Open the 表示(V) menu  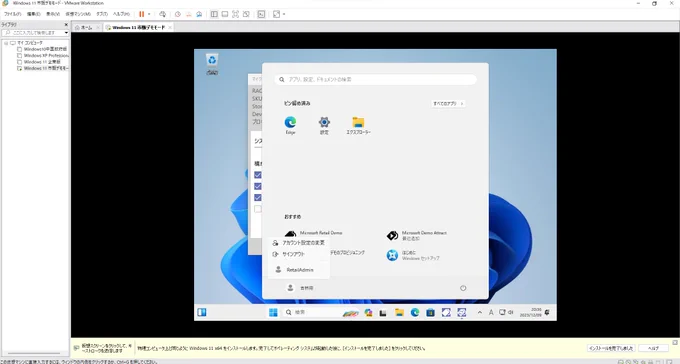click(53, 14)
